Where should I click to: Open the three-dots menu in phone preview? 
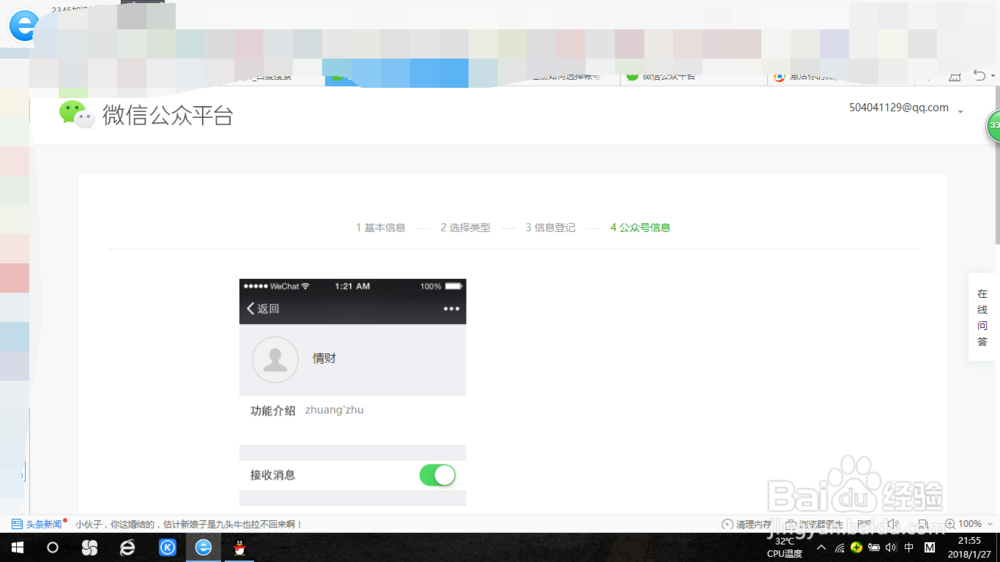point(451,309)
